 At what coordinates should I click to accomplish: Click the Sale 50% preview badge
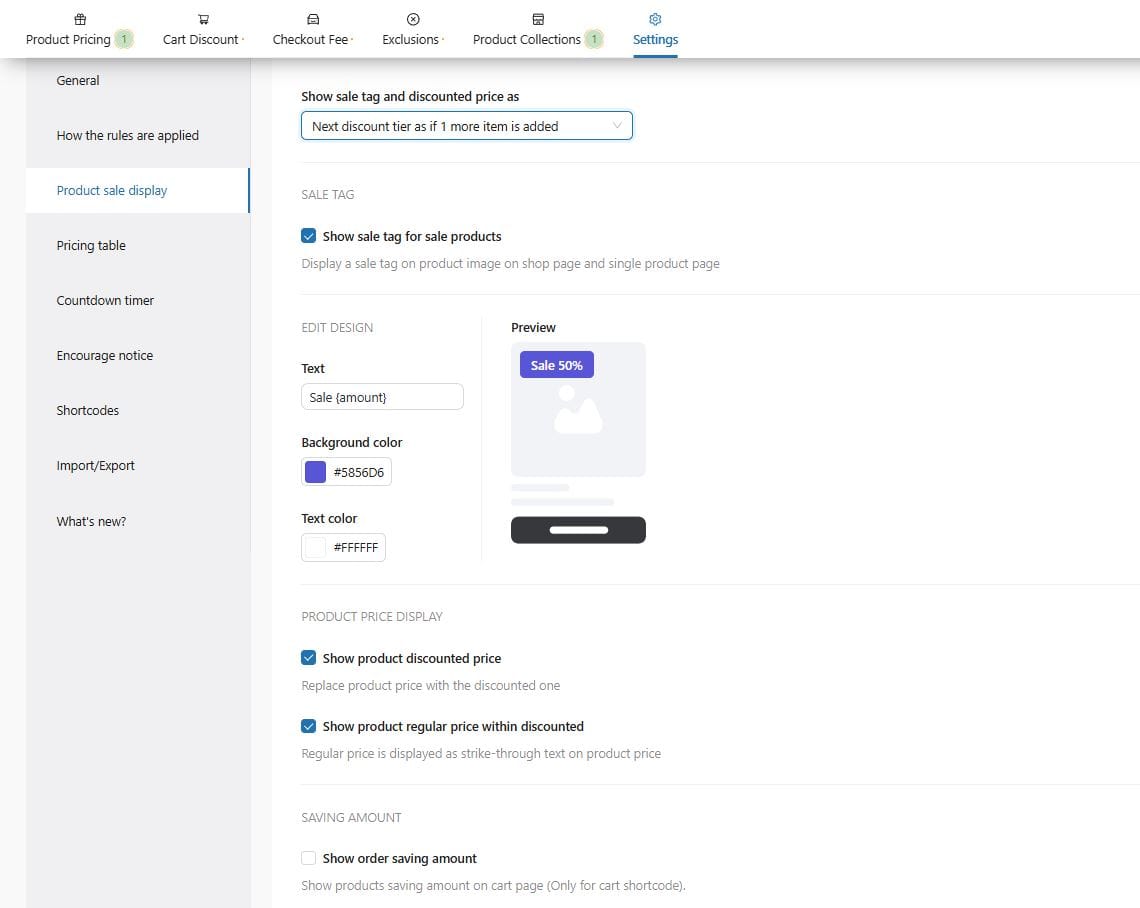coord(557,365)
